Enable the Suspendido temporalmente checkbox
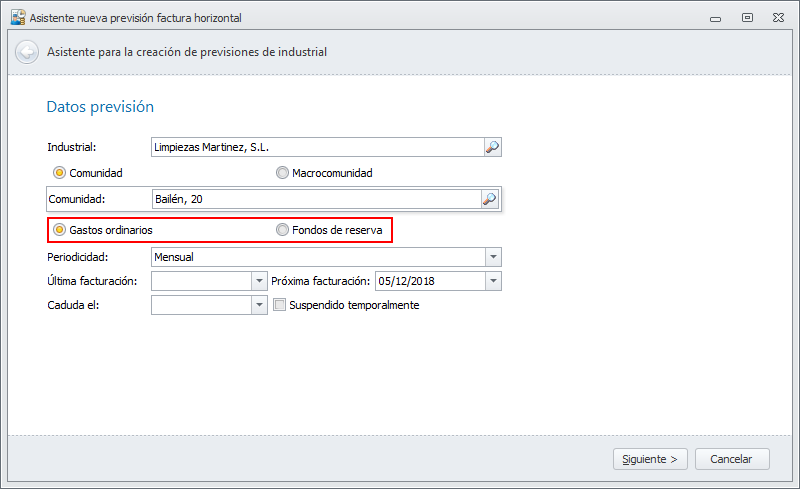The width and height of the screenshot is (800, 489). pos(280,305)
